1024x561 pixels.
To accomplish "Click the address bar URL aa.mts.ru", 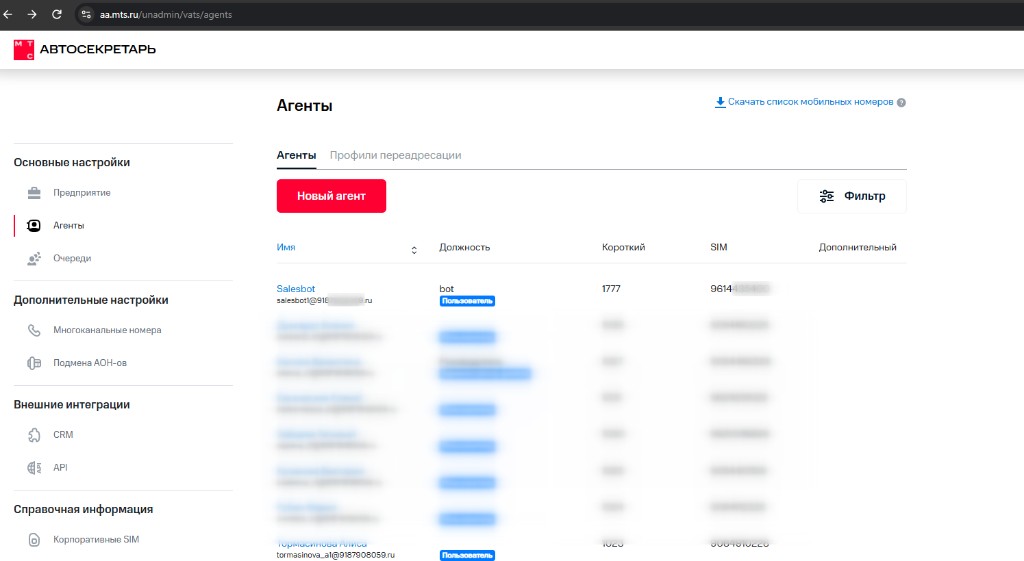I will click(166, 14).
